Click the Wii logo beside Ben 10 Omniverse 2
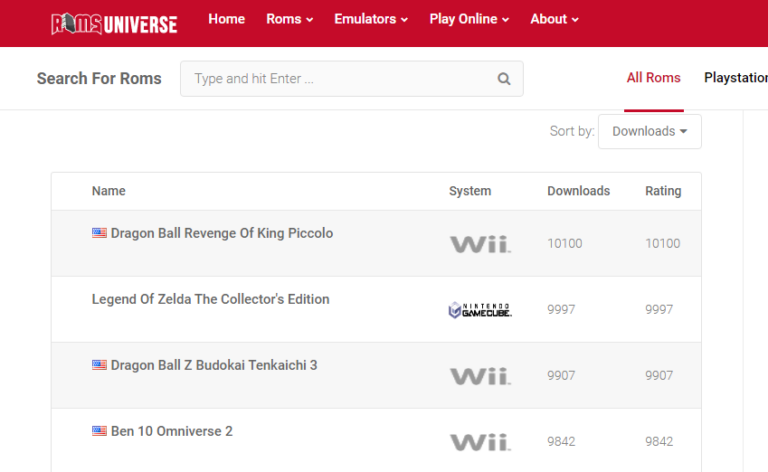This screenshot has width=768, height=472. [480, 442]
